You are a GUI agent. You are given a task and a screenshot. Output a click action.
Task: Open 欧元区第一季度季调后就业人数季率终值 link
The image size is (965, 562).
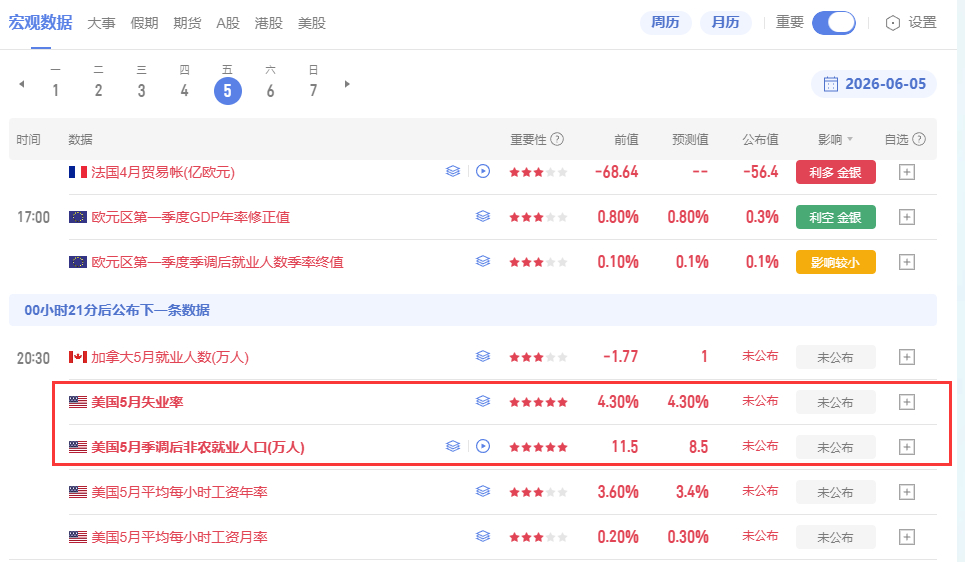tap(217, 262)
